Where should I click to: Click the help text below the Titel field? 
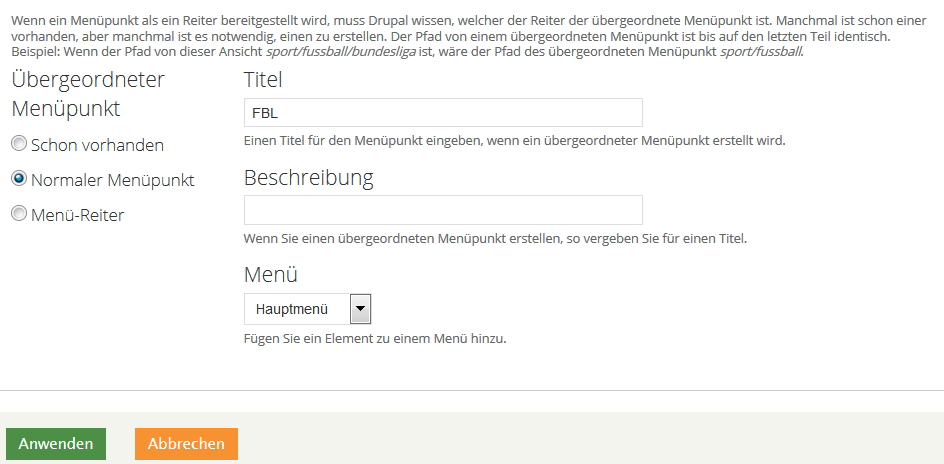click(x=514, y=141)
